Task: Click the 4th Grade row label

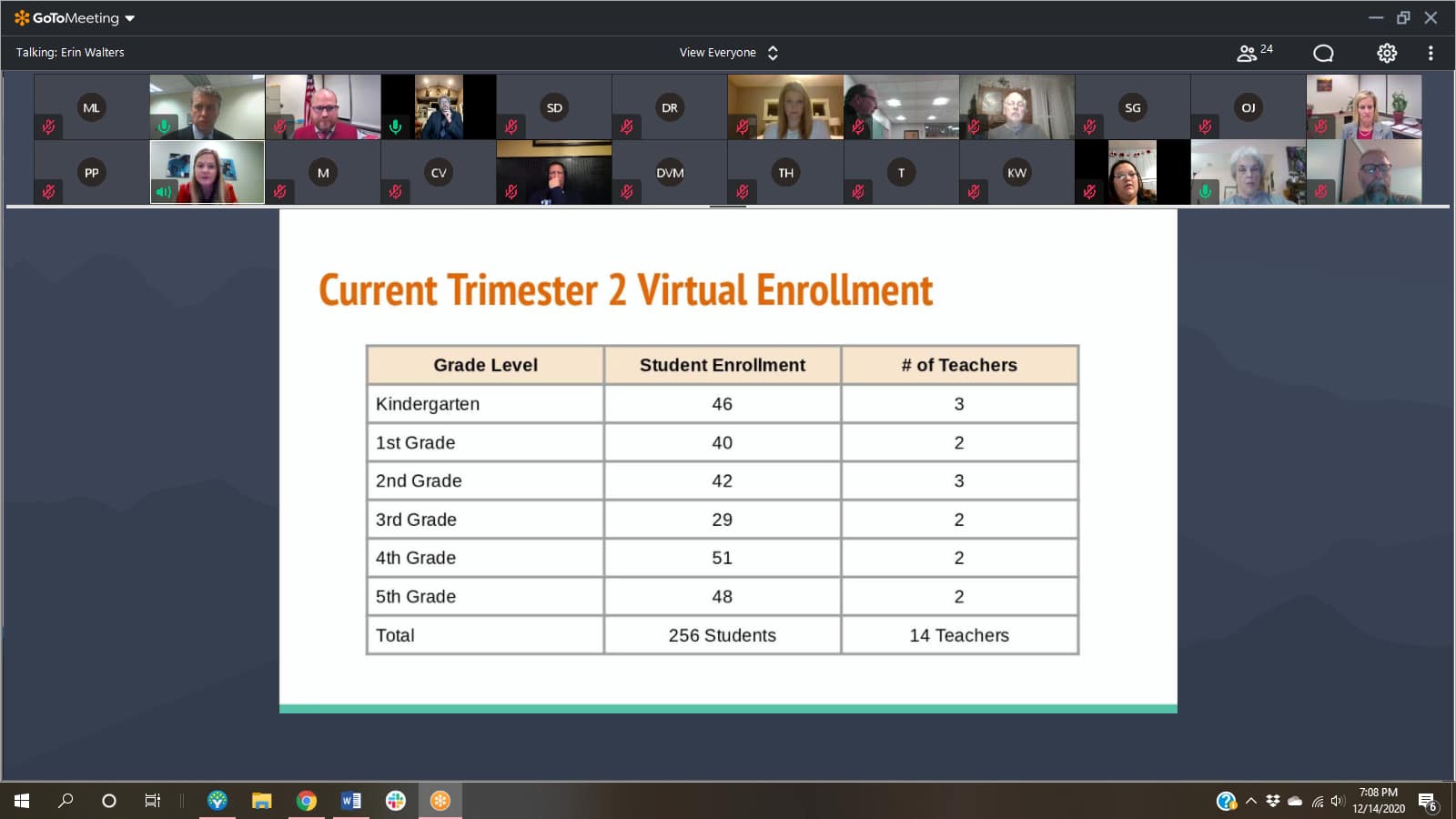Action: [416, 558]
